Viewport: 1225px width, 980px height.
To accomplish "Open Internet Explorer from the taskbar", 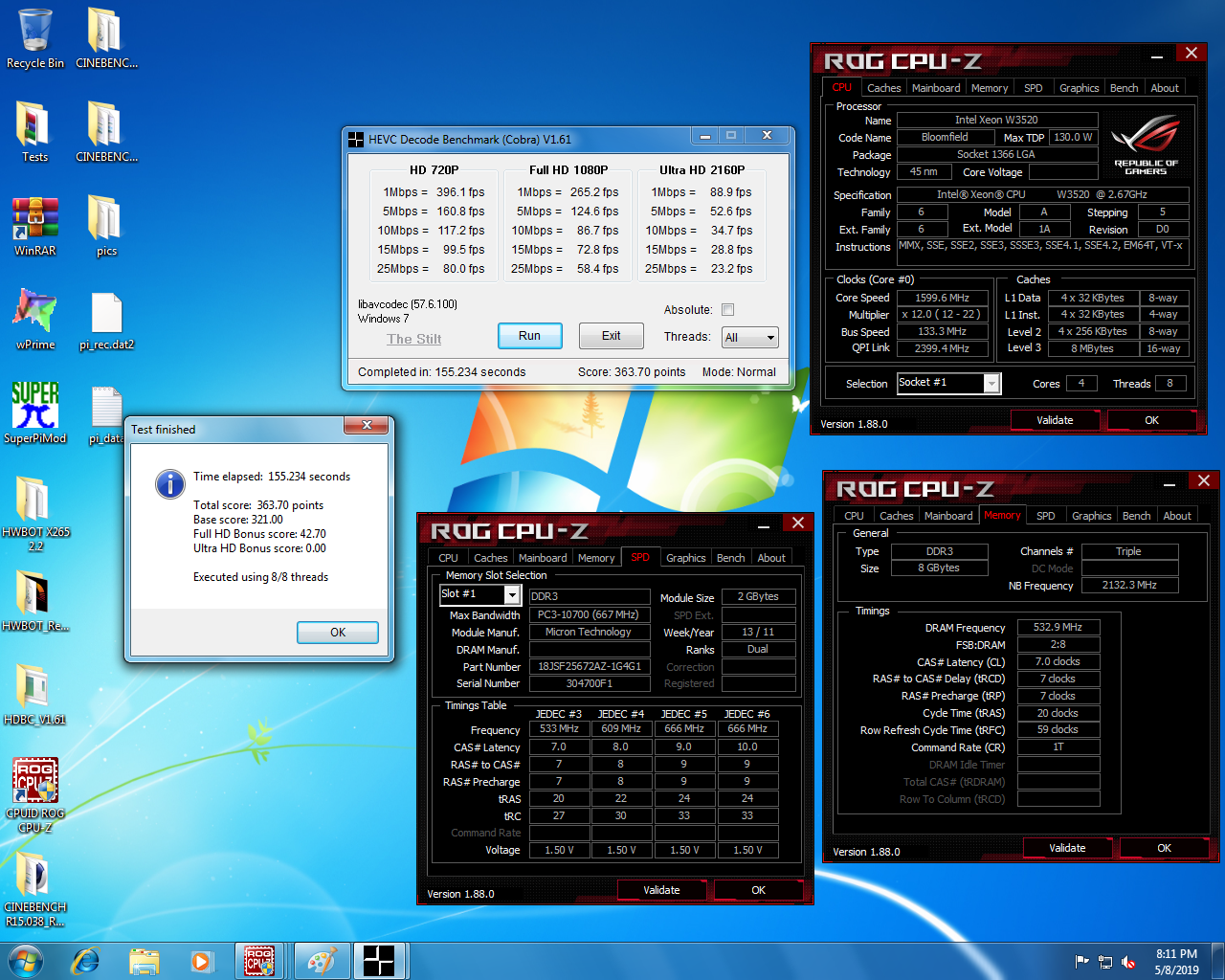I will pyautogui.click(x=85, y=961).
